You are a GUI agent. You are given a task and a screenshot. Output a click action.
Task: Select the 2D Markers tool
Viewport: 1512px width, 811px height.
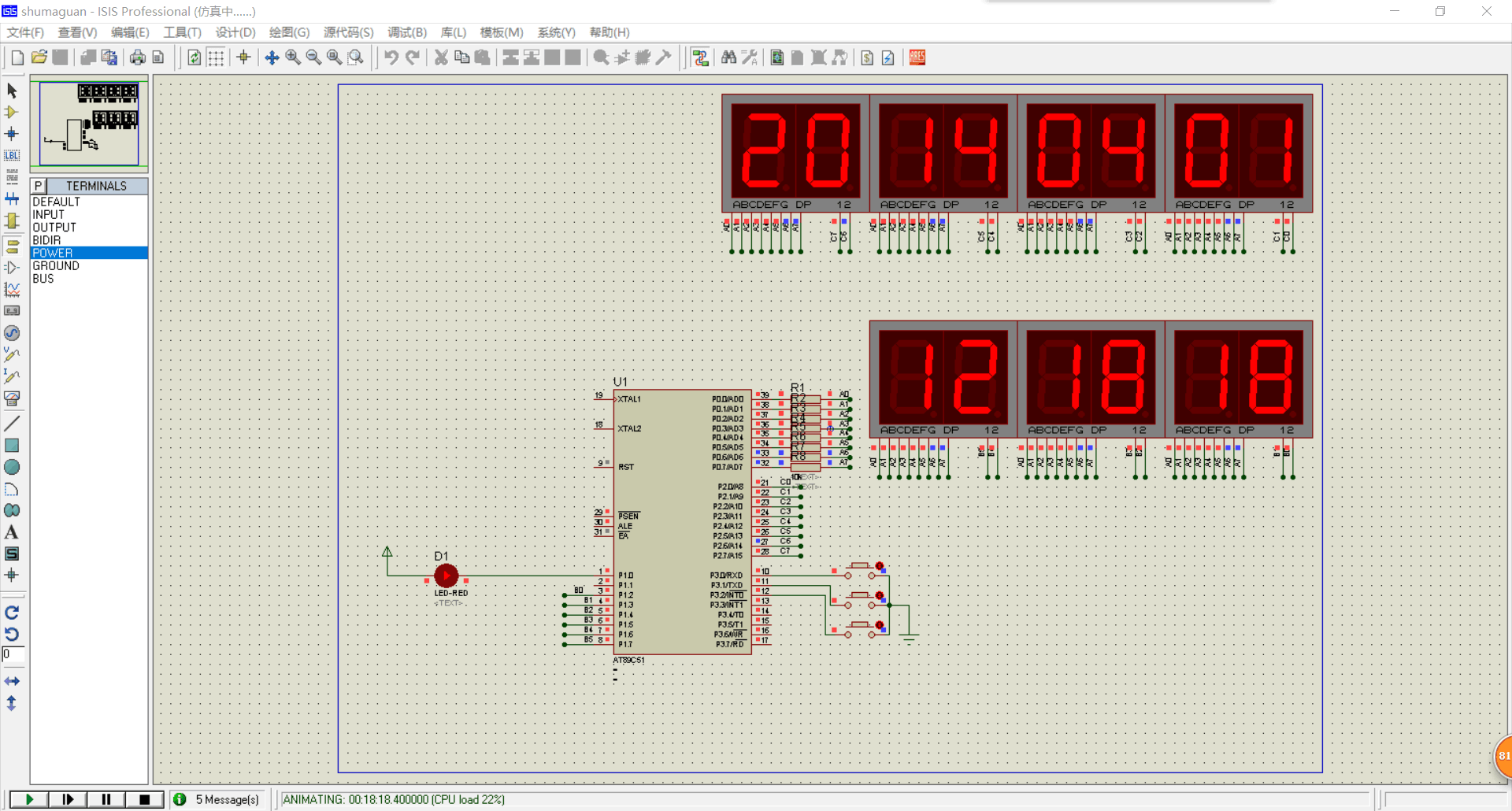click(12, 576)
